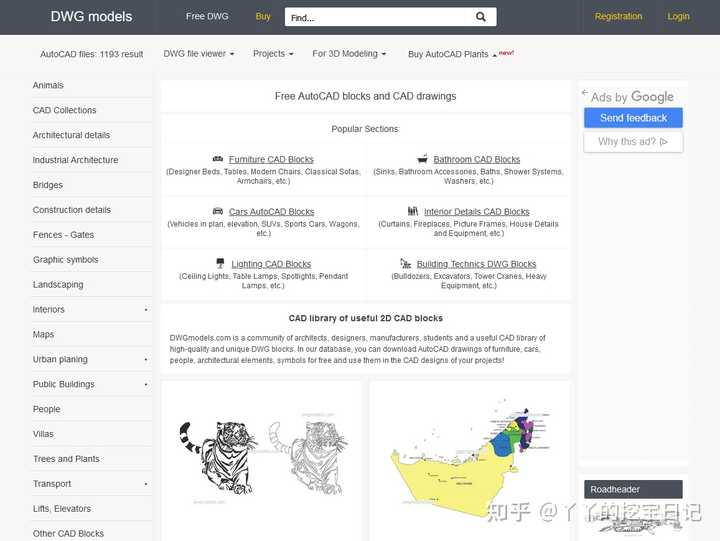
Task: Open the For 3D Modeling dropdown
Action: (349, 54)
